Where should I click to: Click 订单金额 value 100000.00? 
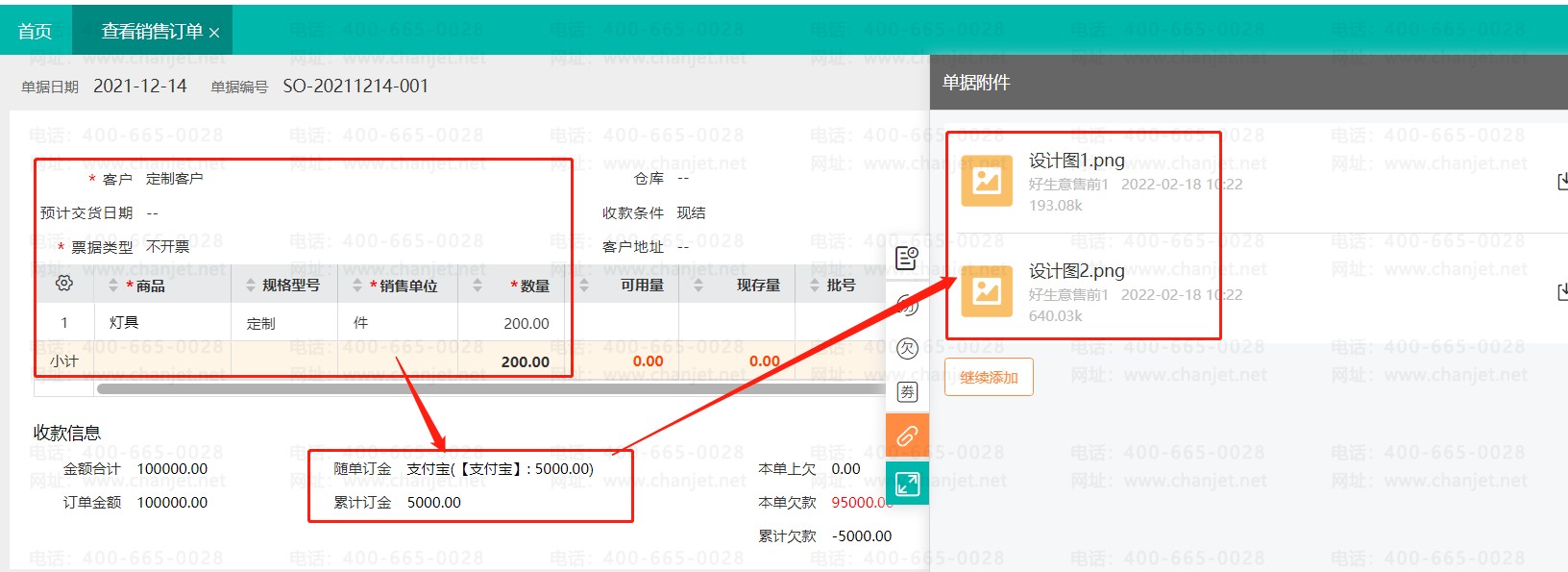coord(172,503)
